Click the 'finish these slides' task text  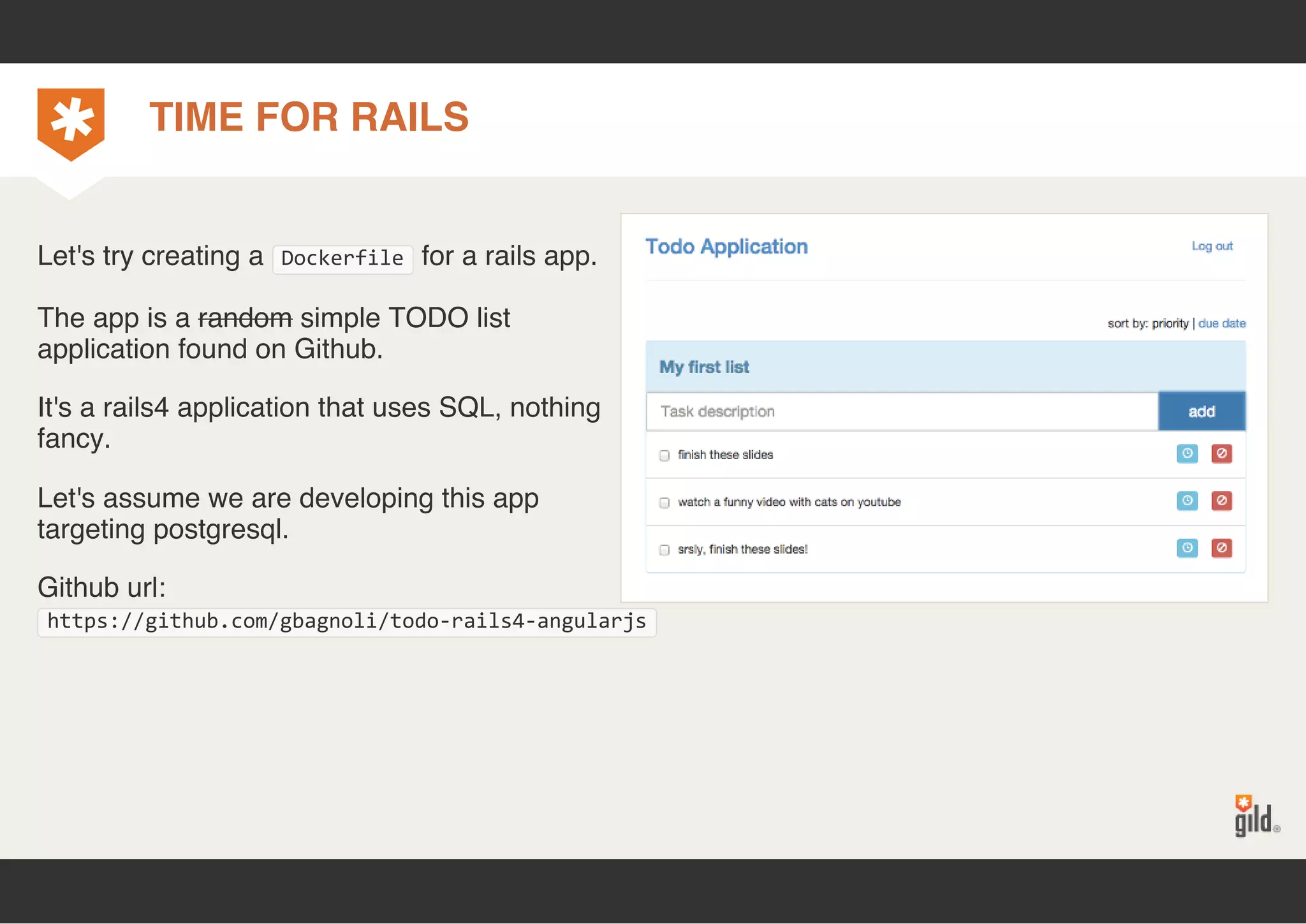(x=725, y=455)
